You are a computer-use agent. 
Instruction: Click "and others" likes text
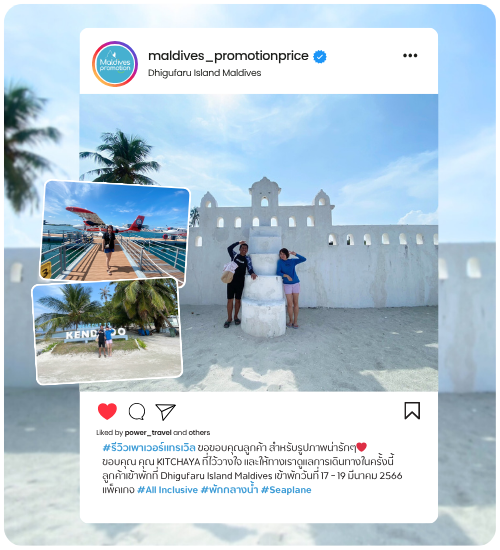click(192, 432)
